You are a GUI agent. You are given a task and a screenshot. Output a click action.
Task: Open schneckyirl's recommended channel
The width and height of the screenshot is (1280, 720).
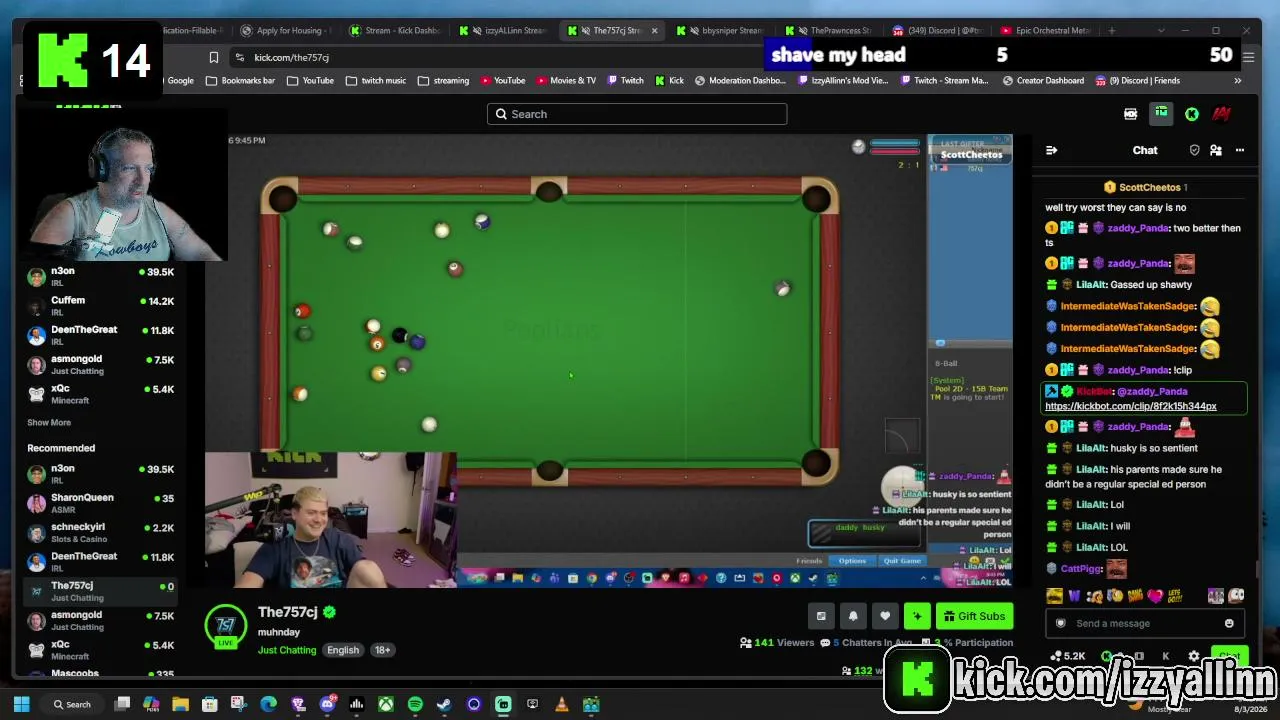100,533
